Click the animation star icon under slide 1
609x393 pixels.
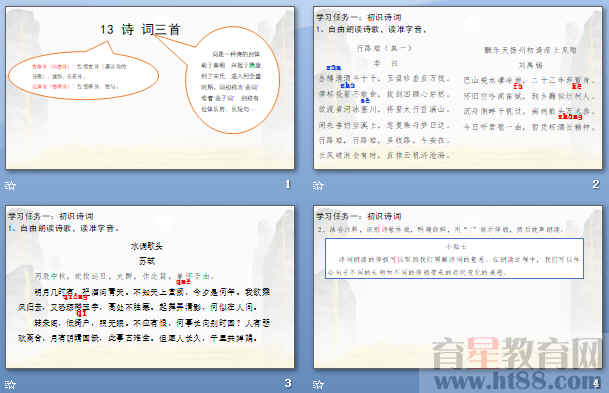pos(10,186)
